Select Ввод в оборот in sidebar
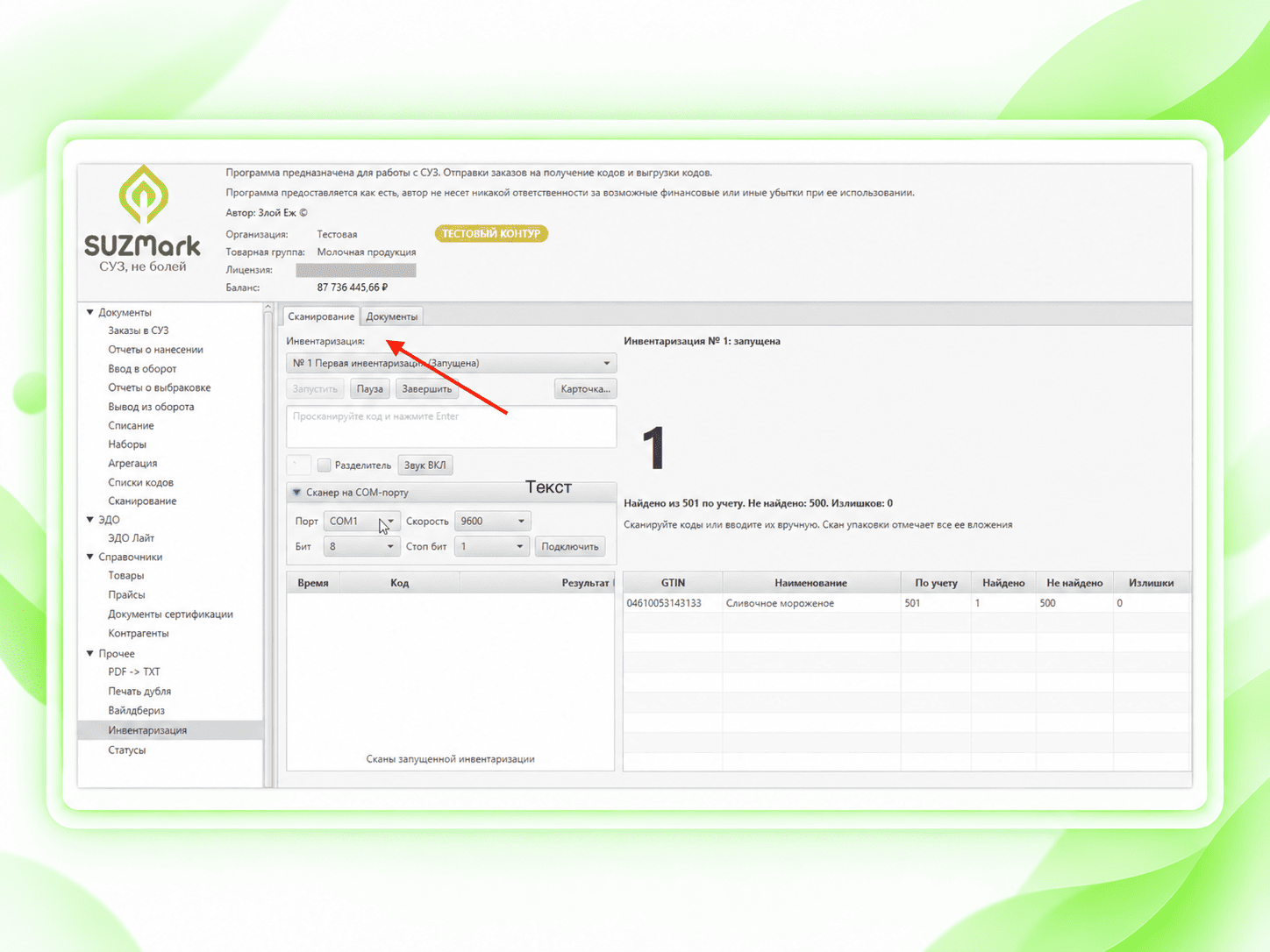Screen dimensions: 1270x952 pos(142,369)
